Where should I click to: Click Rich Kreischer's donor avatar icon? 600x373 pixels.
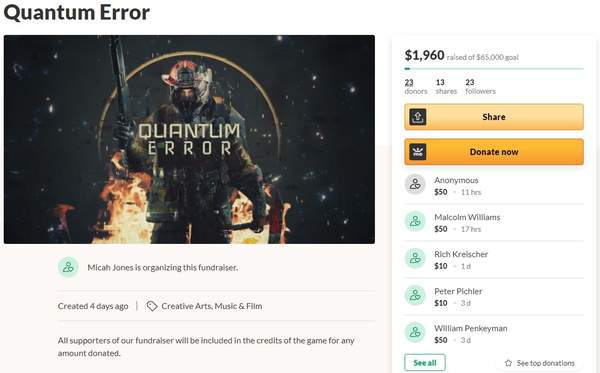click(415, 258)
